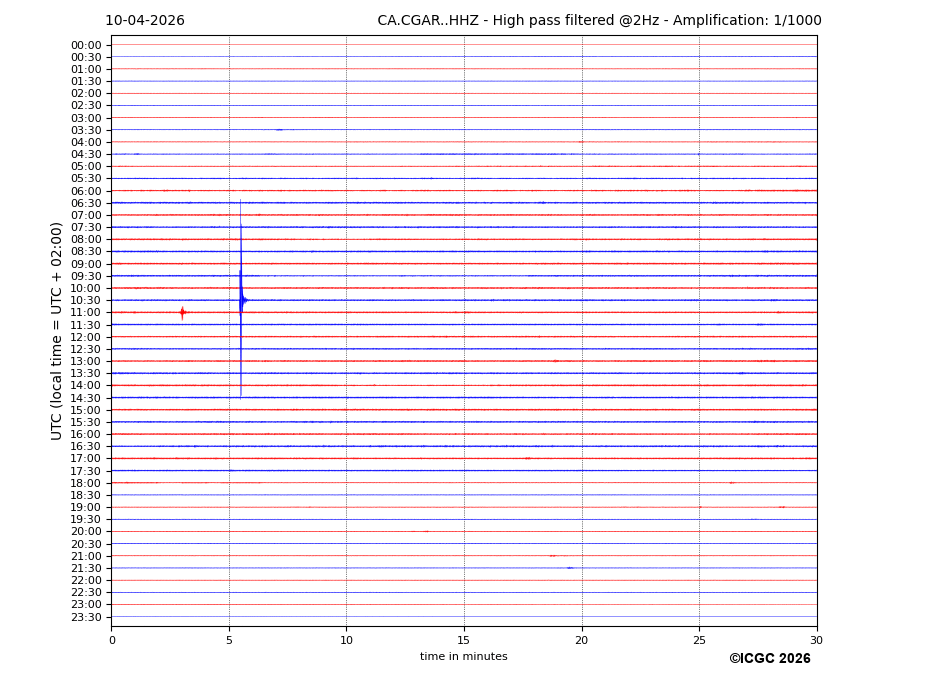Click the 15 tick label on x-axis
Image resolution: width=927 pixels, height=696 pixels.
464,640
